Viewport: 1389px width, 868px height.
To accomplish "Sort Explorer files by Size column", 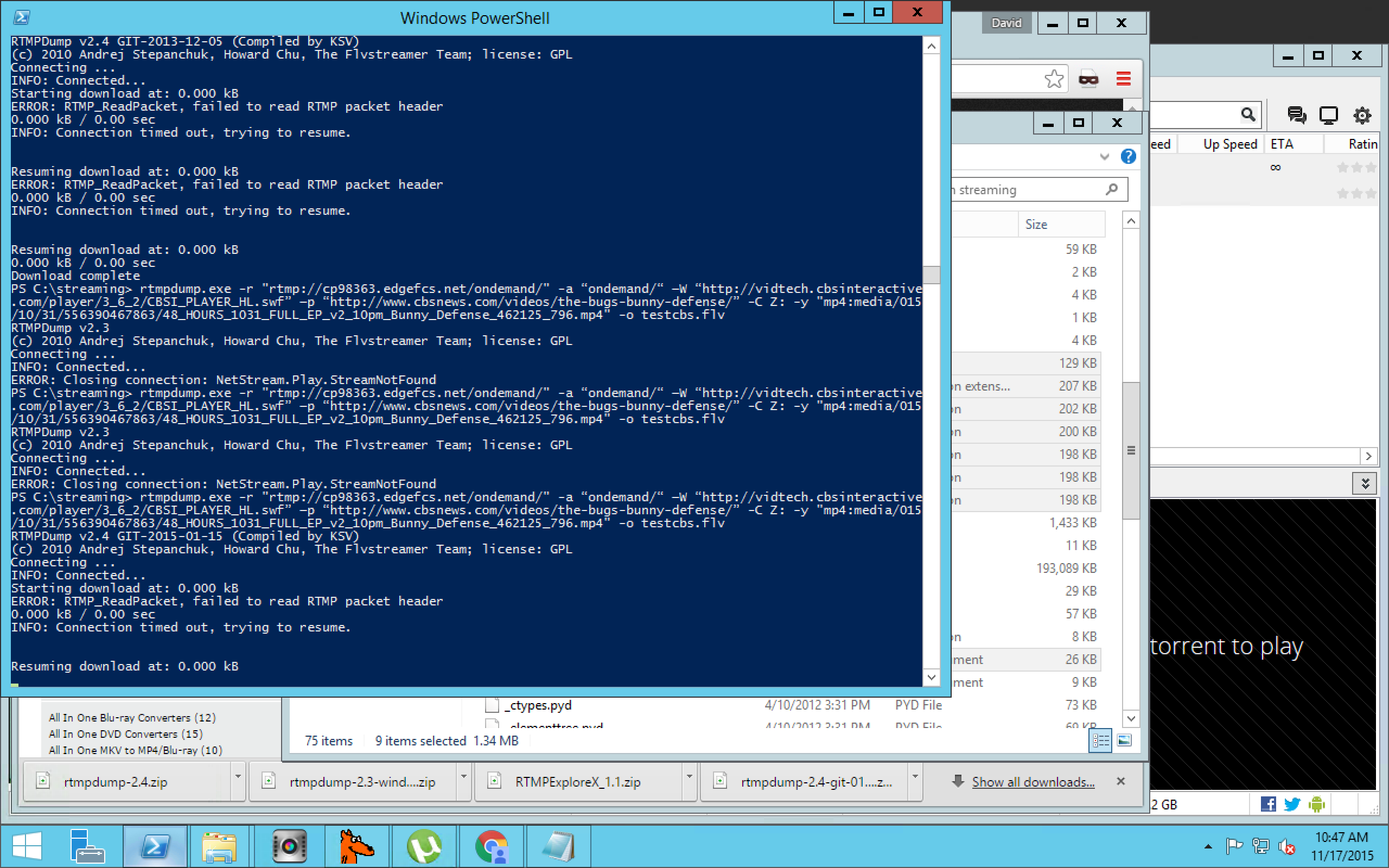I will (1062, 225).
